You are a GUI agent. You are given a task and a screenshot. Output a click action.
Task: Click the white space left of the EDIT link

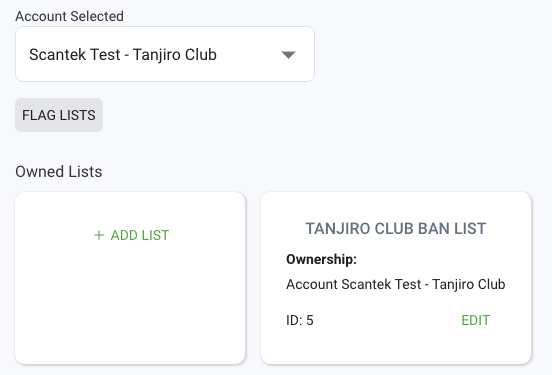[387, 320]
